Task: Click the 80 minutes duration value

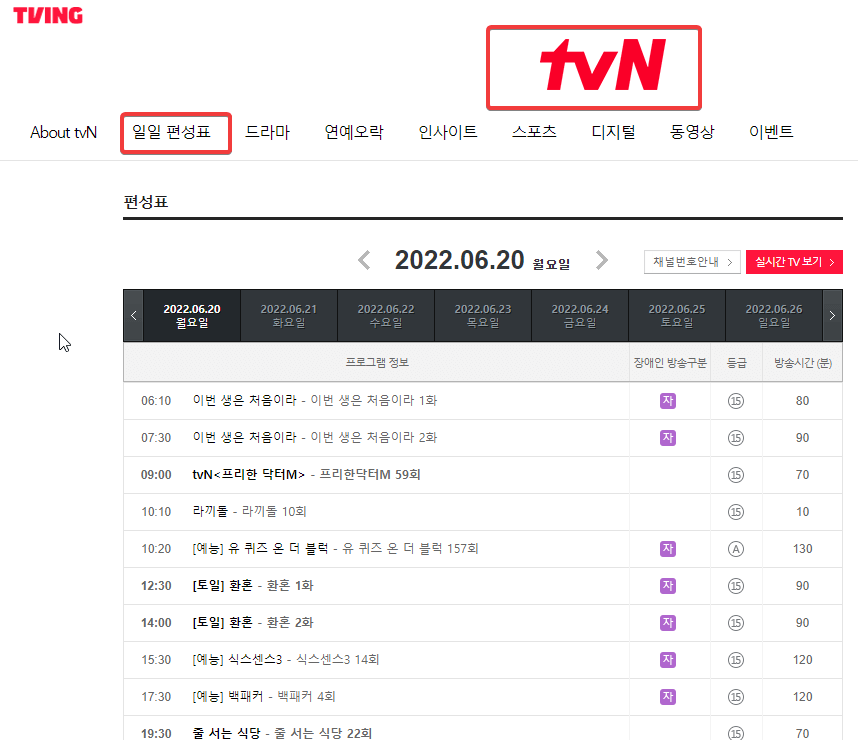Action: 802,401
